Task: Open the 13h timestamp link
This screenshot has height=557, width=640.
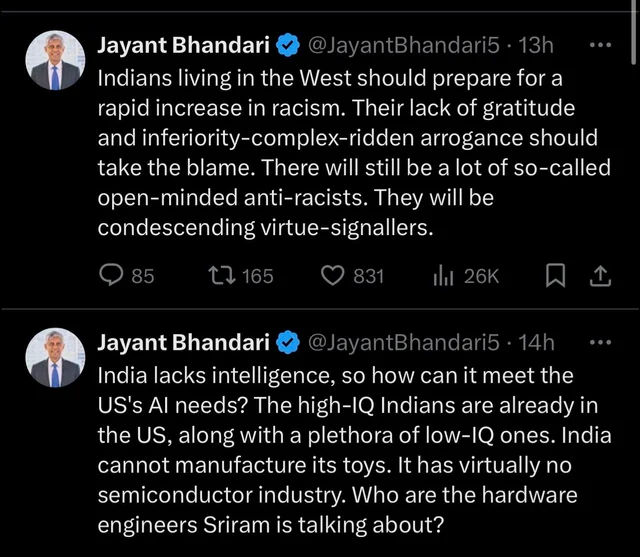Action: point(535,45)
